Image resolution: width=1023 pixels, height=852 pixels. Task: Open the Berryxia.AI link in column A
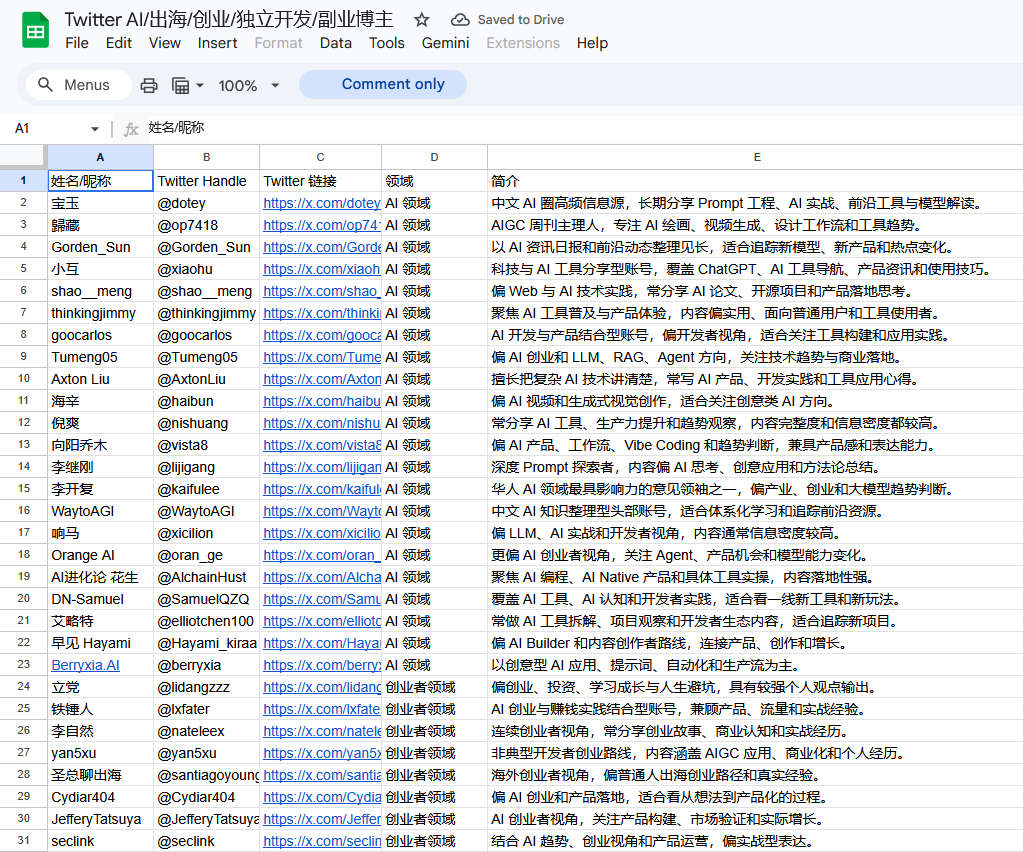click(x=85, y=665)
